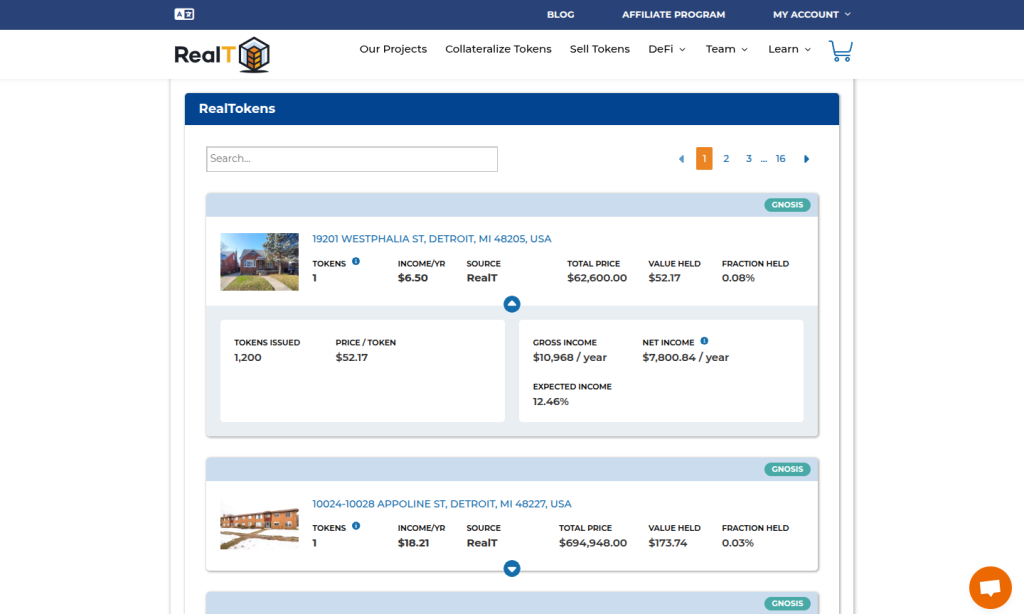This screenshot has width=1024, height=614.
Task: Click the Gnosis badge on bottom partial card
Action: pos(788,604)
